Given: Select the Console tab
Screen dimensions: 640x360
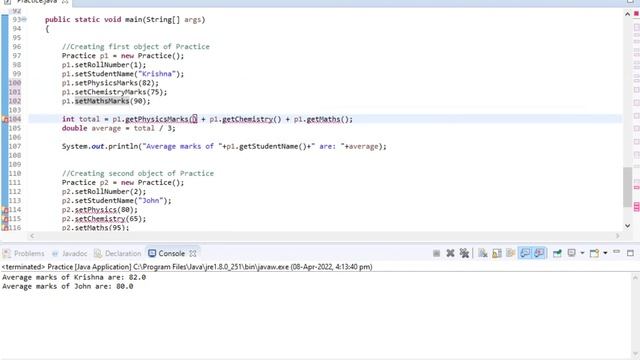Looking at the screenshot, I should pos(167,253).
